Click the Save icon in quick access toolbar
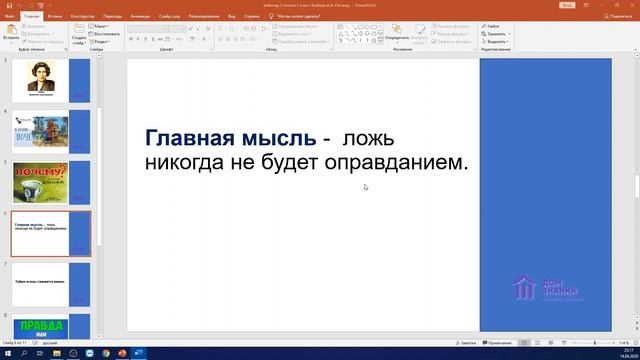 (x=9, y=5)
